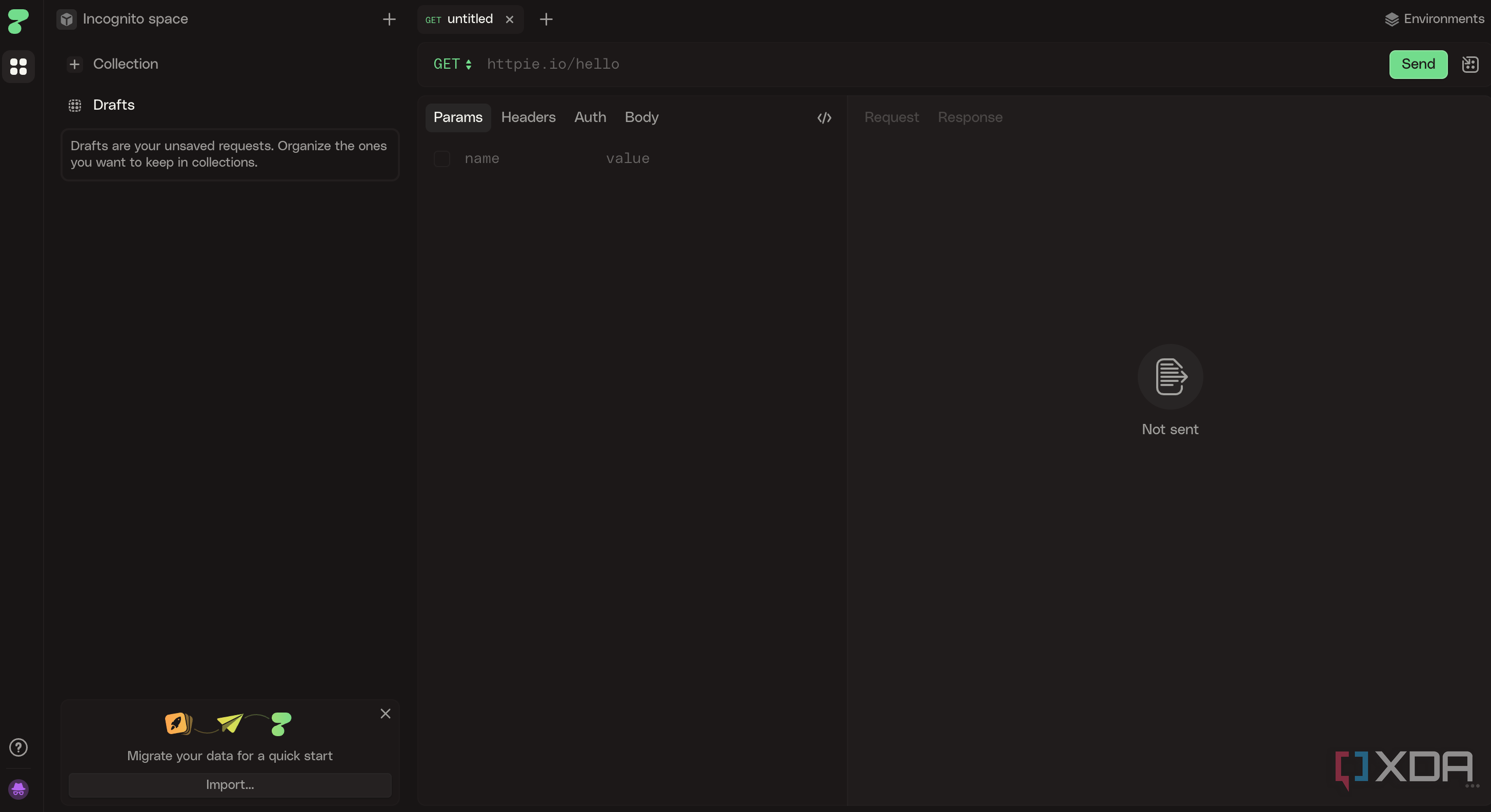The width and height of the screenshot is (1491, 812).
Task: Click the Not sent document icon
Action: coord(1171,377)
